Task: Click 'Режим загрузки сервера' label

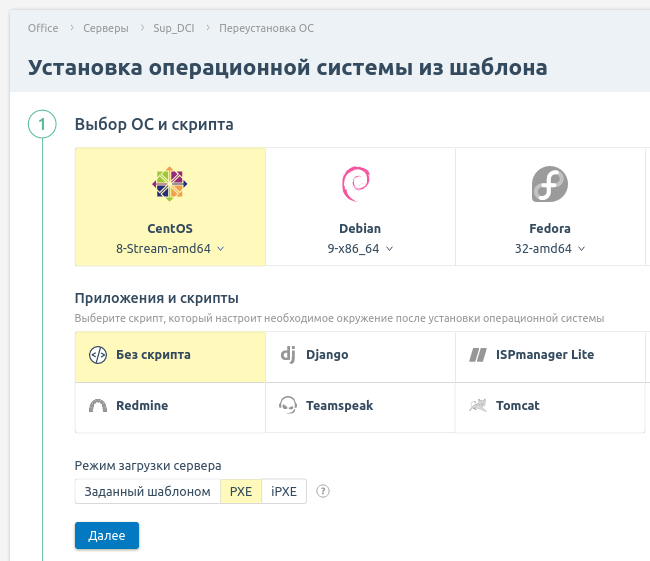Action: pyautogui.click(x=148, y=466)
